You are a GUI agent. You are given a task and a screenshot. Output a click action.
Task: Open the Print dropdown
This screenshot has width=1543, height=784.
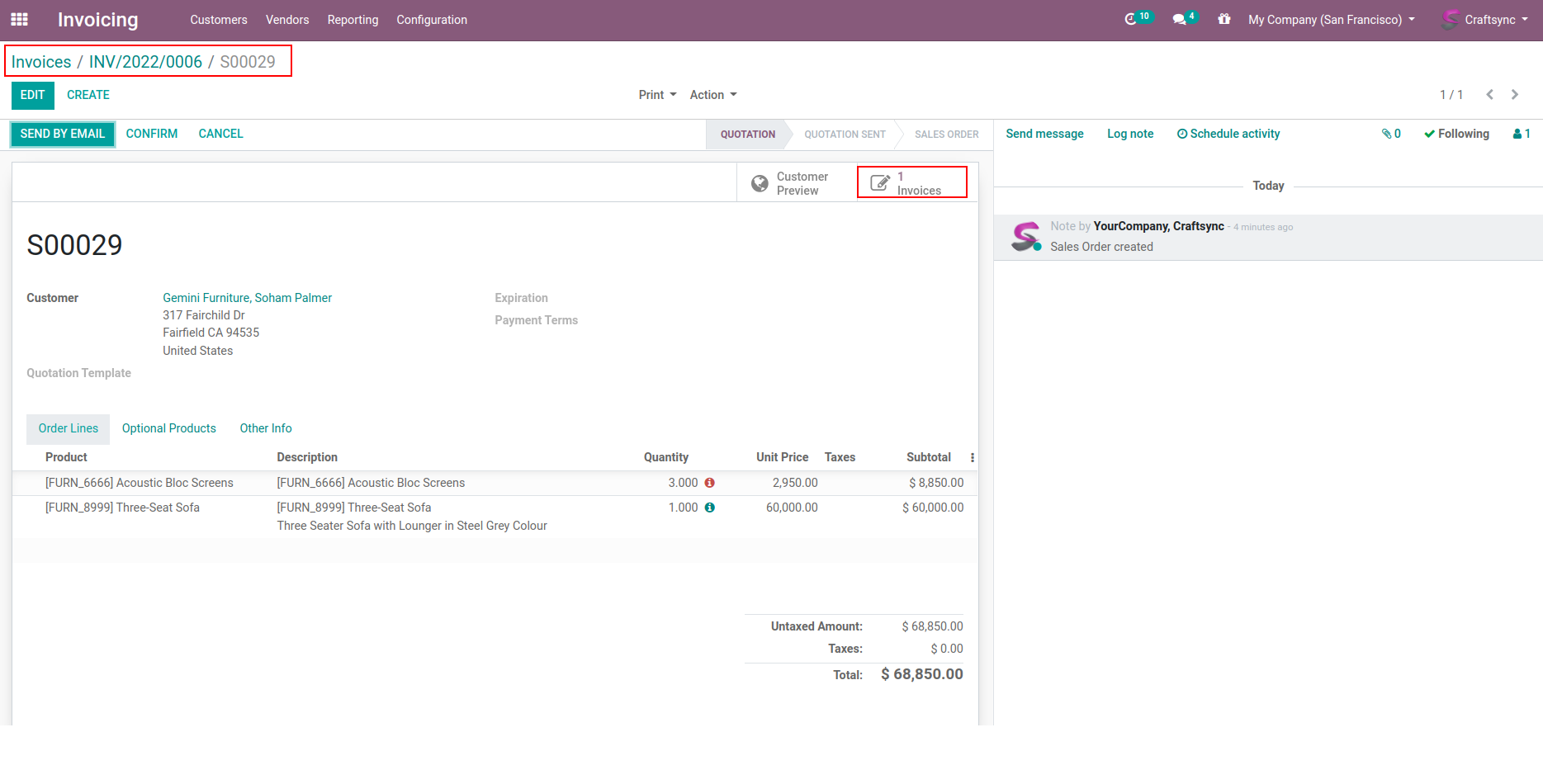pos(657,95)
